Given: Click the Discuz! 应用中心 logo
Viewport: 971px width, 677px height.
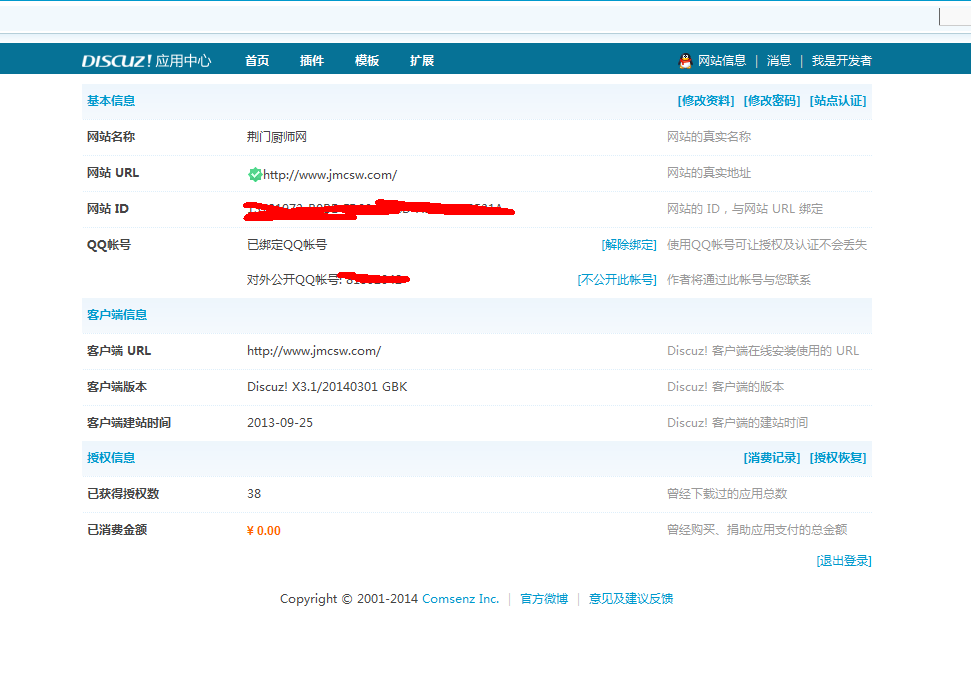Looking at the screenshot, I should (x=147, y=61).
